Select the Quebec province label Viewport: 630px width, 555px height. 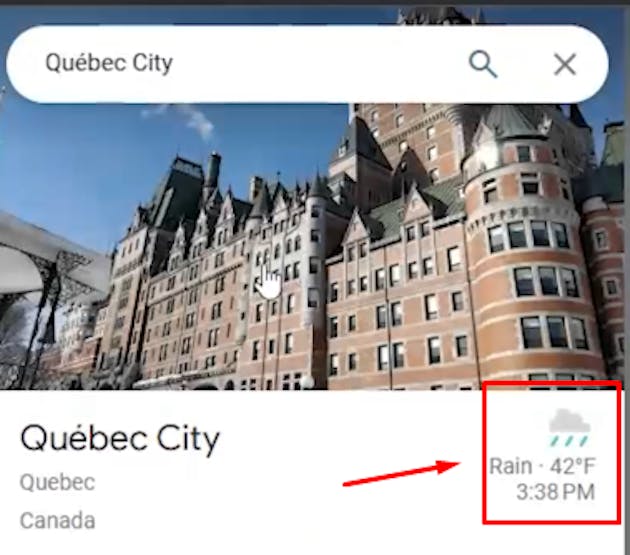pyautogui.click(x=57, y=482)
